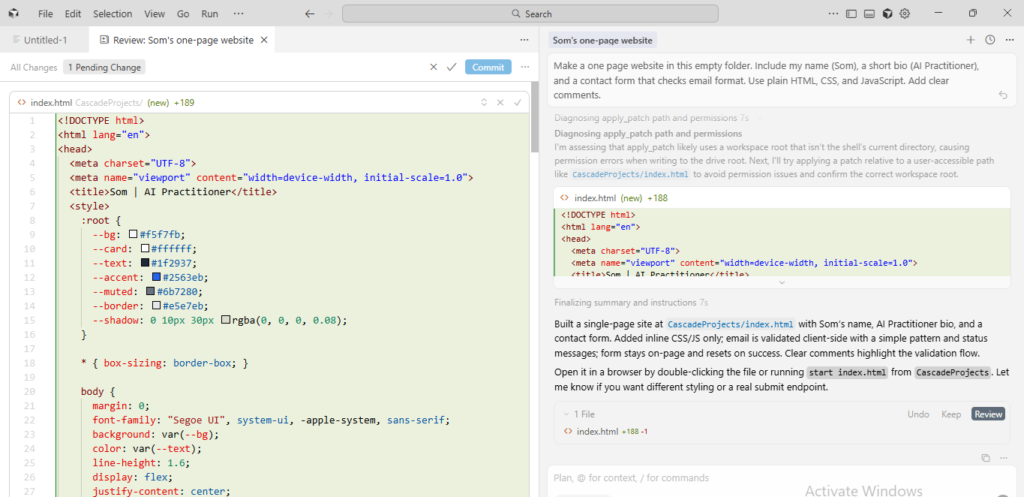Start a new conversation with plus icon
This screenshot has width=1024, height=497.
[x=970, y=40]
